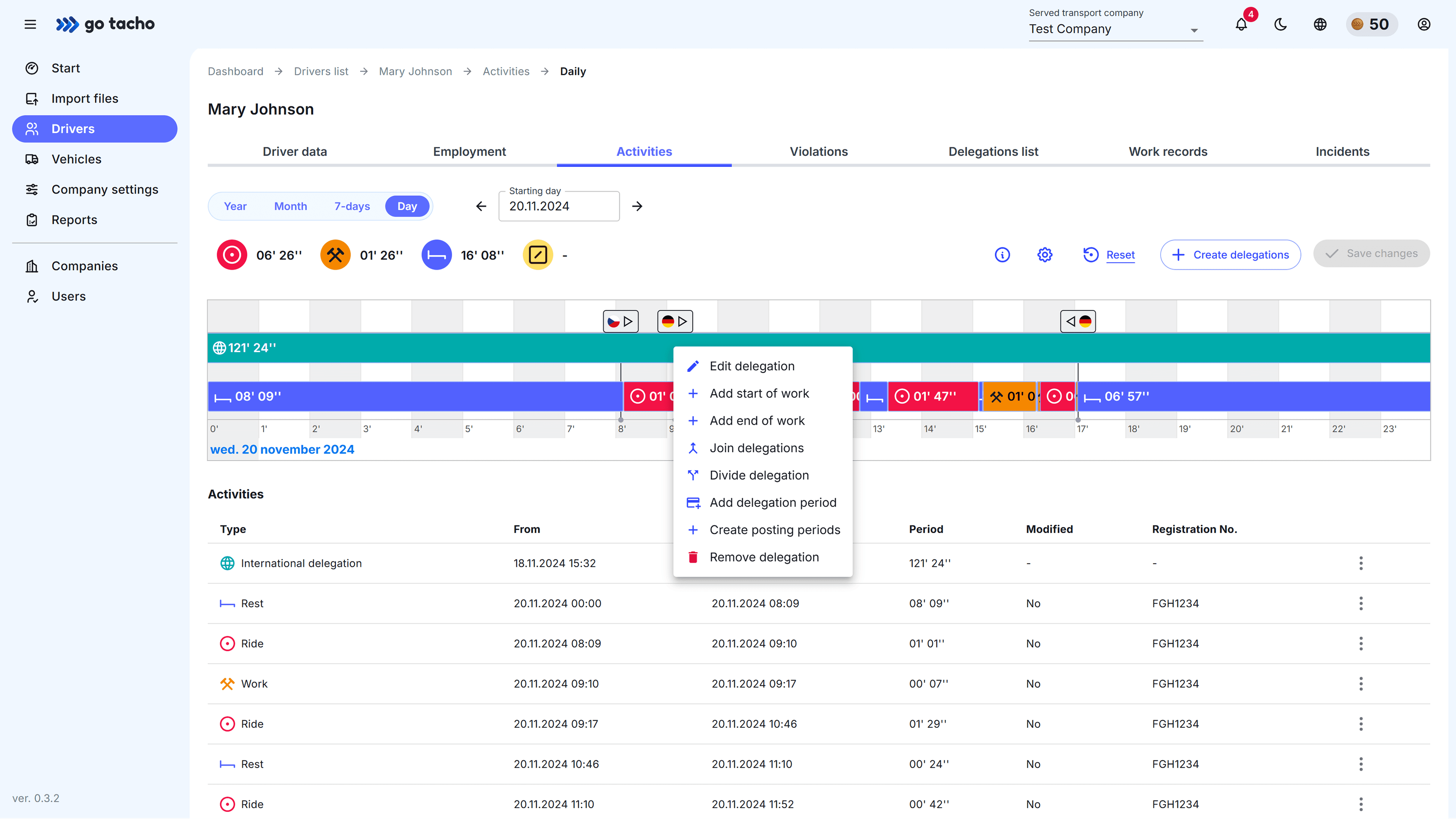Open Reports in sidebar
1456x819 pixels.
(94, 220)
